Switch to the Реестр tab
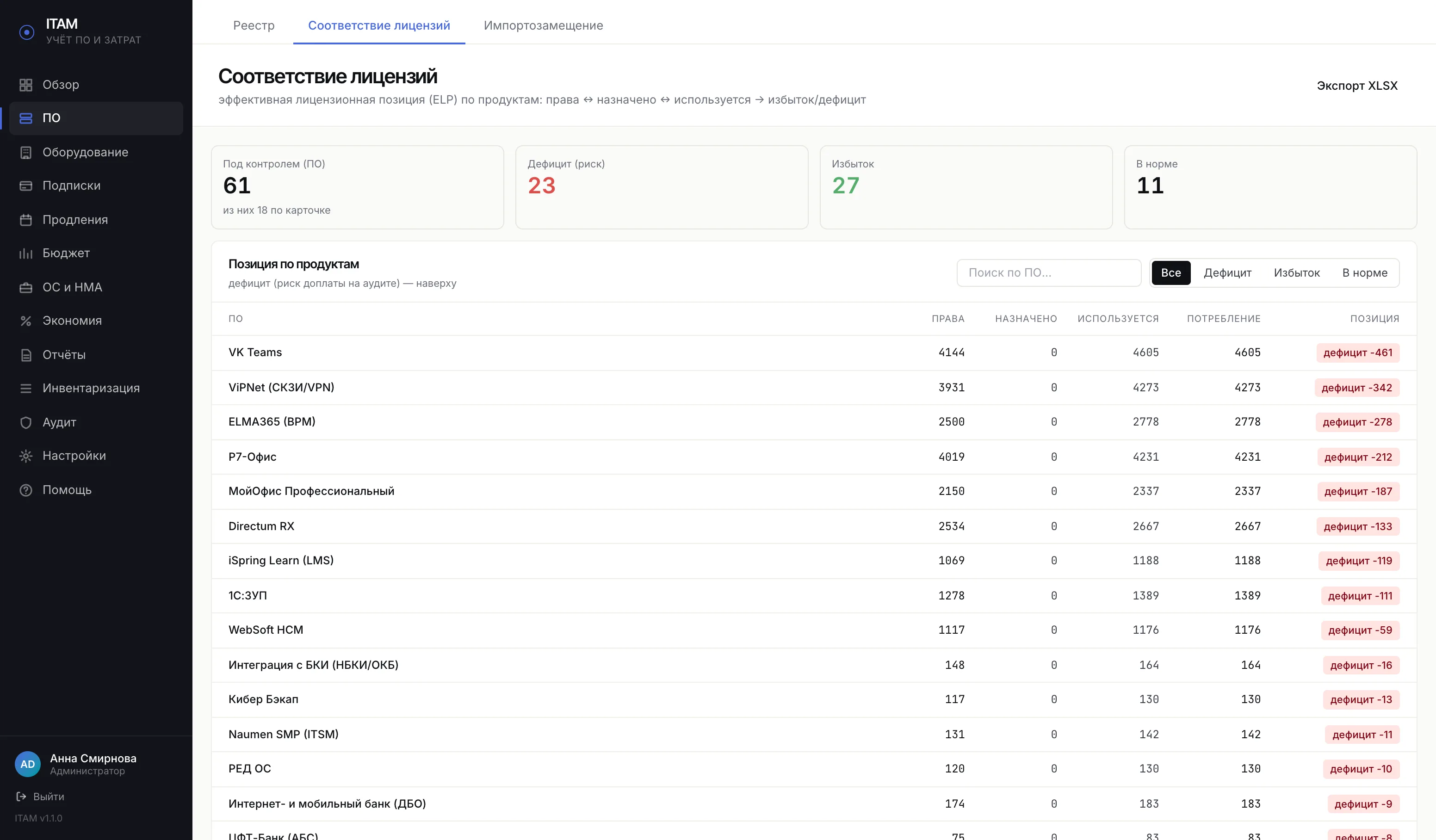The image size is (1436, 840). 254,25
